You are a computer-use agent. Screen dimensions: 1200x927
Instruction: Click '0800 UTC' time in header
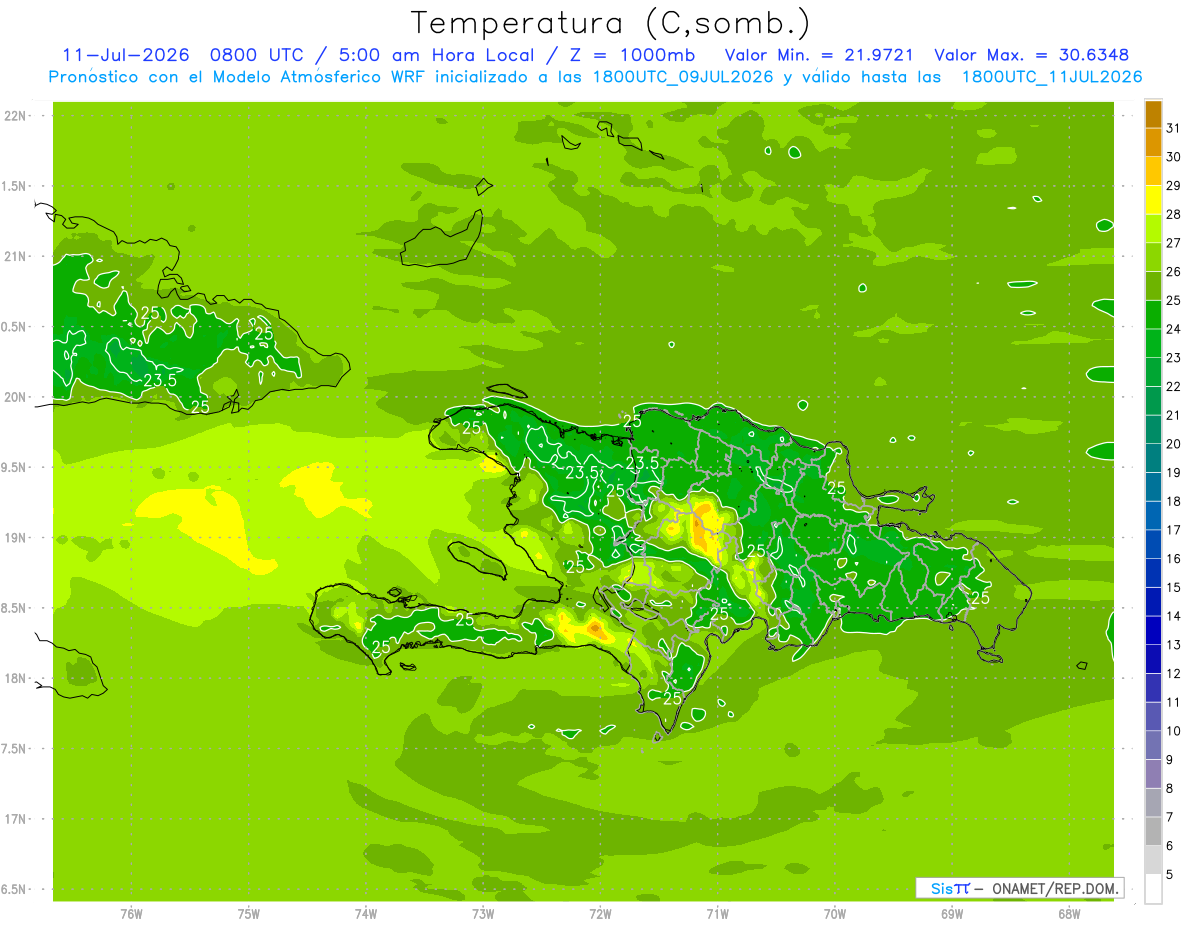[x=259, y=55]
